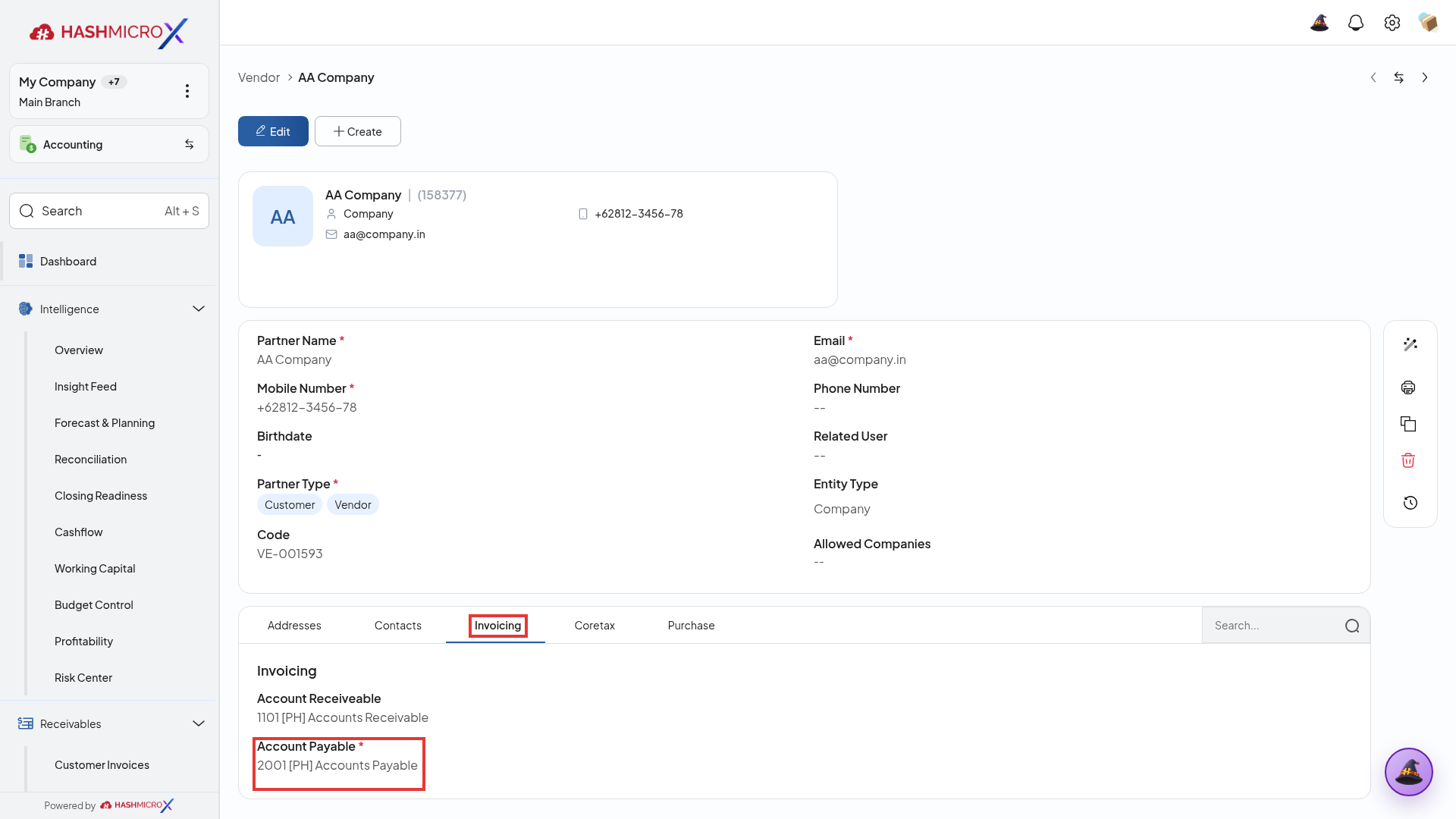
Task: Collapse the Intelligence menu section
Action: 199,309
